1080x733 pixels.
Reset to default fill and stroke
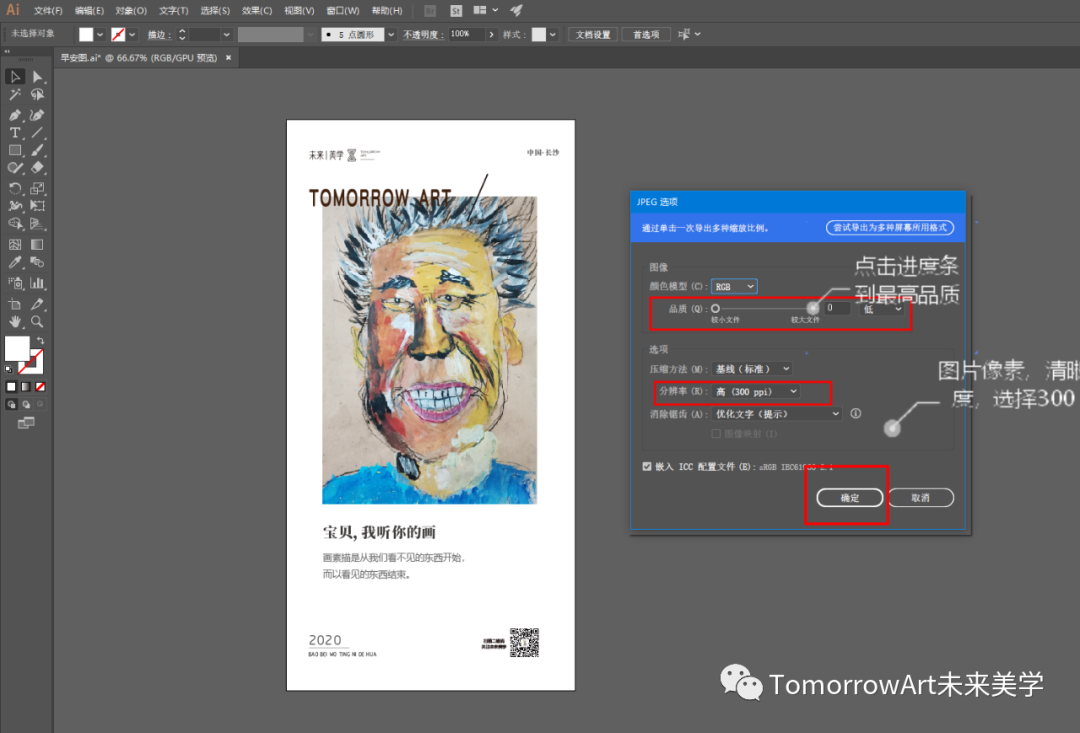[8, 369]
